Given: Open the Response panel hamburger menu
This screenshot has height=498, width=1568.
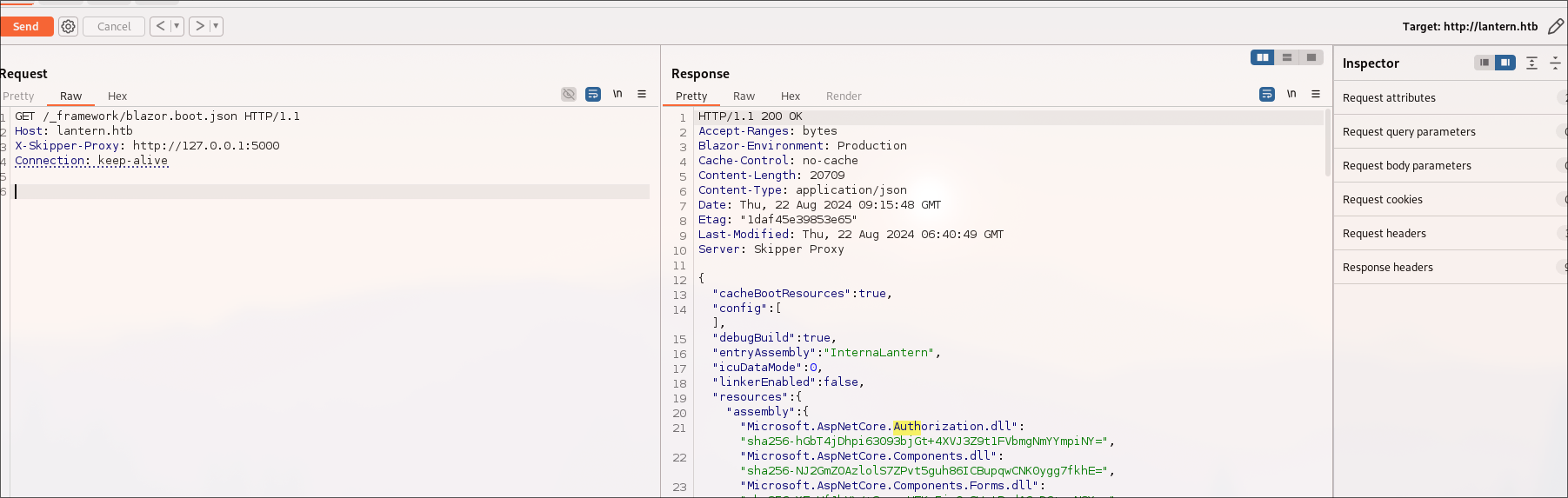Looking at the screenshot, I should [1316, 94].
